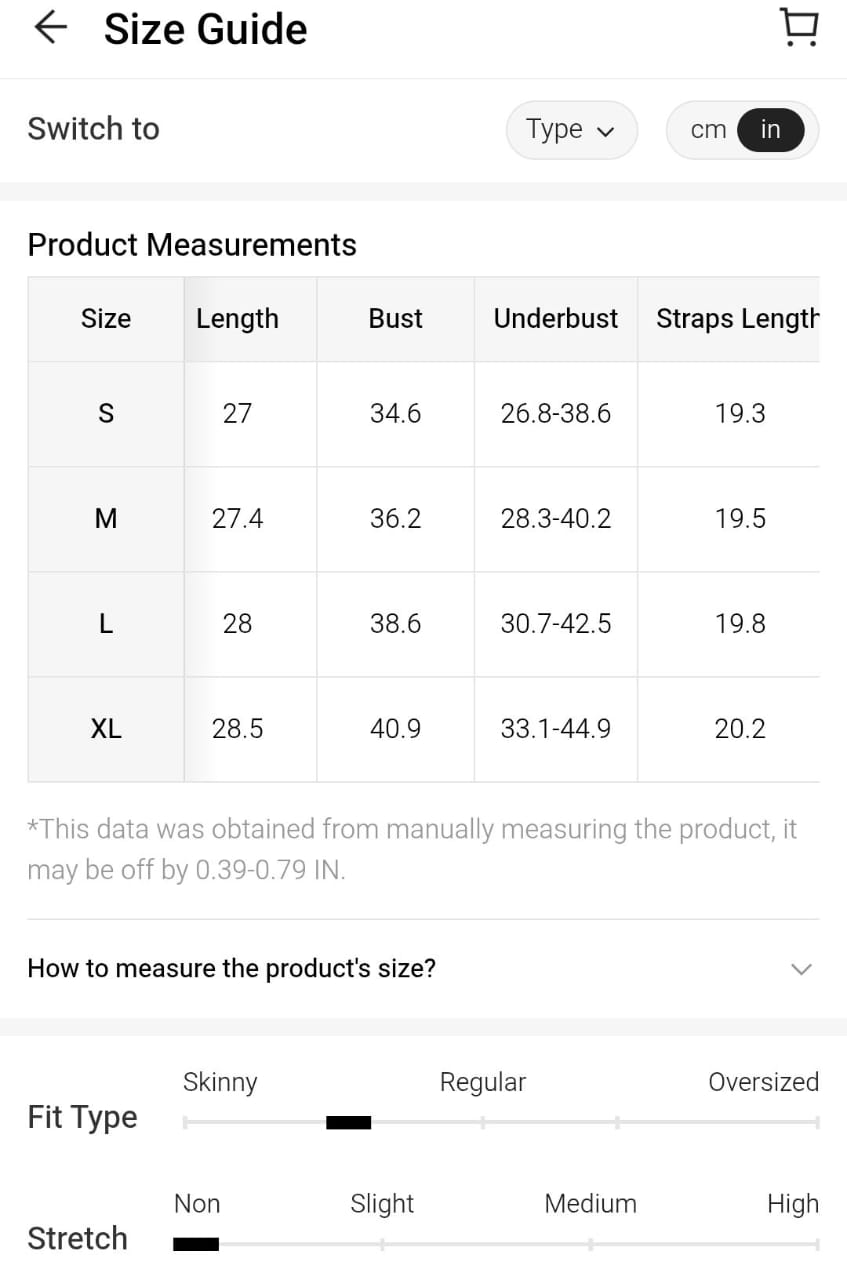The width and height of the screenshot is (847, 1280).
Task: Select the M size row
Action: [x=106, y=518]
